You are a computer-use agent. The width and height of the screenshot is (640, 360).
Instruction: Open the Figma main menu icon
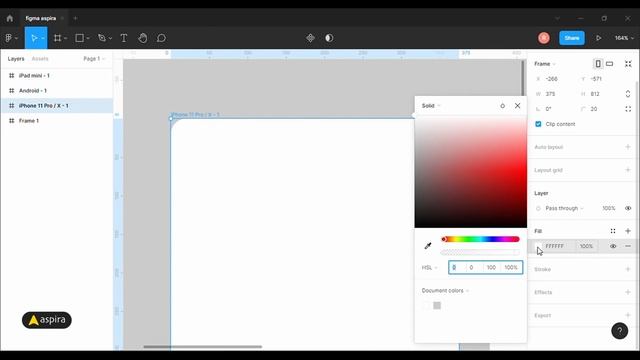9,38
